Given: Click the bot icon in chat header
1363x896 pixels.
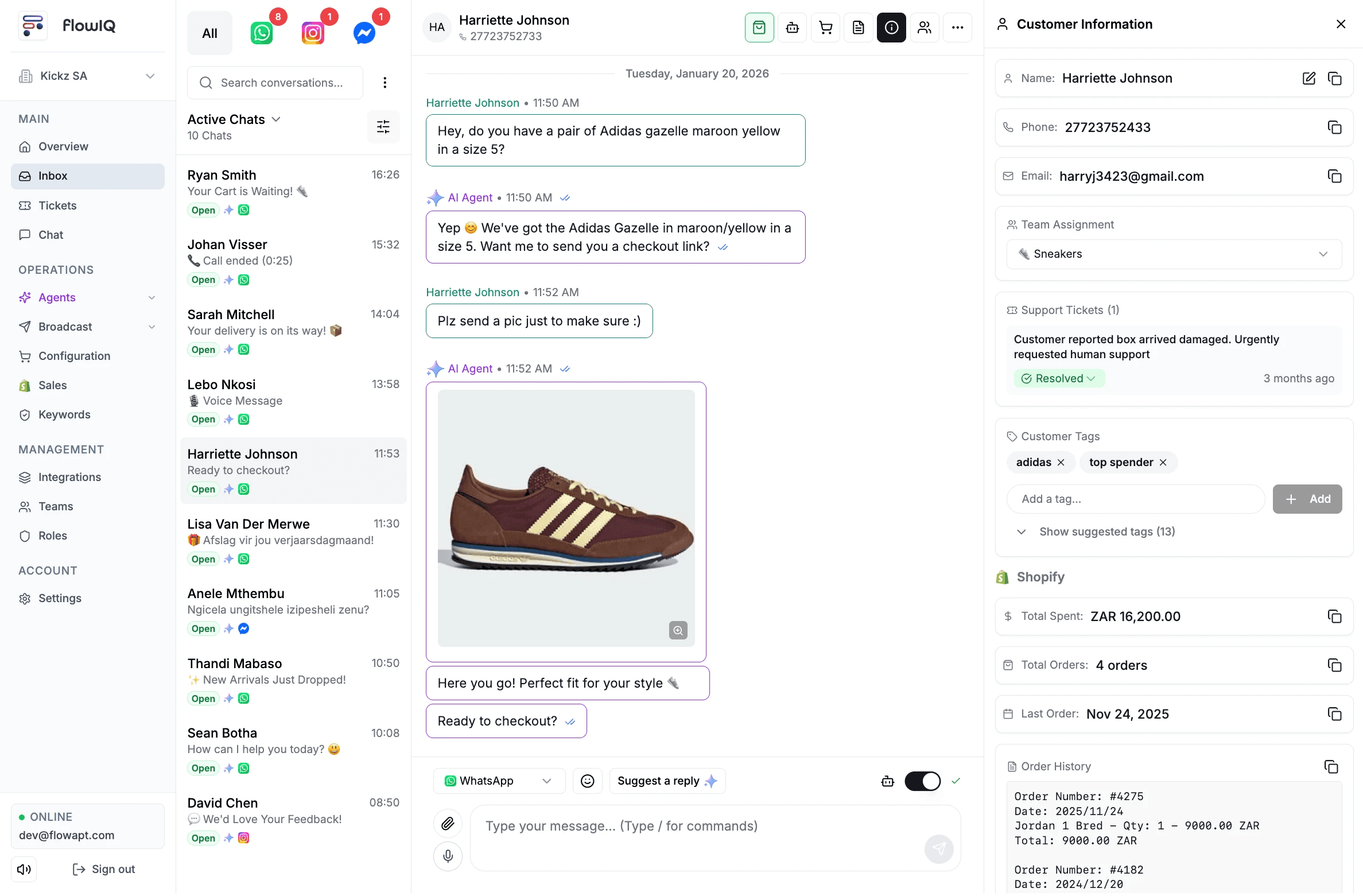Looking at the screenshot, I should 793,28.
